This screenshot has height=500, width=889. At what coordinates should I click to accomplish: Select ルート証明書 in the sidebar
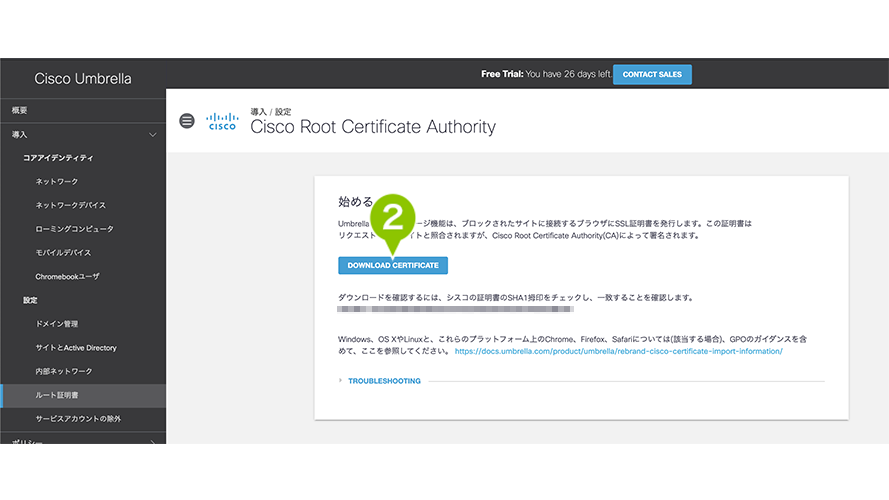point(83,395)
